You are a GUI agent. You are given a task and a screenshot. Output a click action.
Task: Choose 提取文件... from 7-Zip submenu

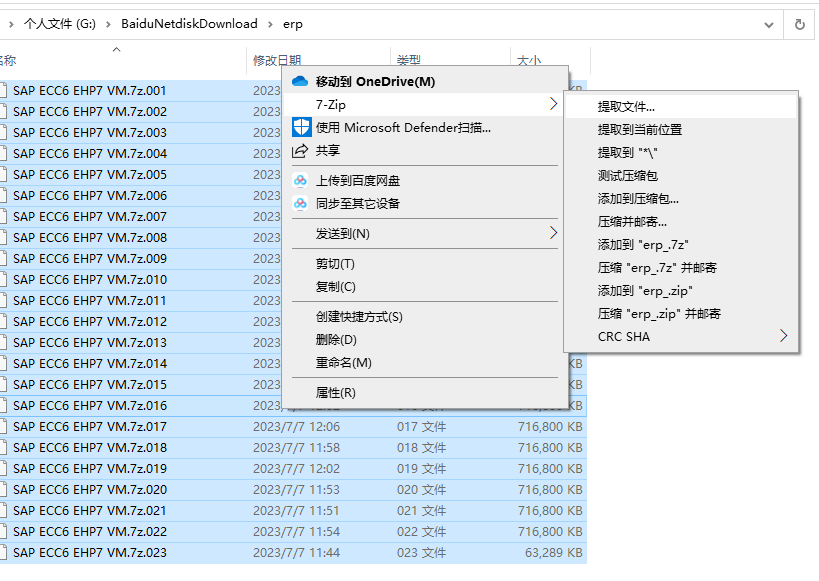[626, 106]
